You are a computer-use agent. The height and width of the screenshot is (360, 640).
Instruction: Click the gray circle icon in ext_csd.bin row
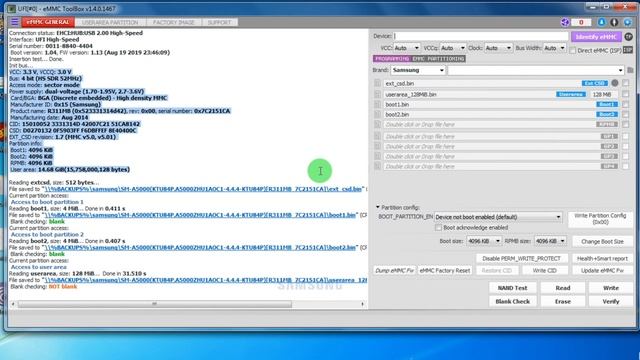pyautogui.click(x=615, y=83)
